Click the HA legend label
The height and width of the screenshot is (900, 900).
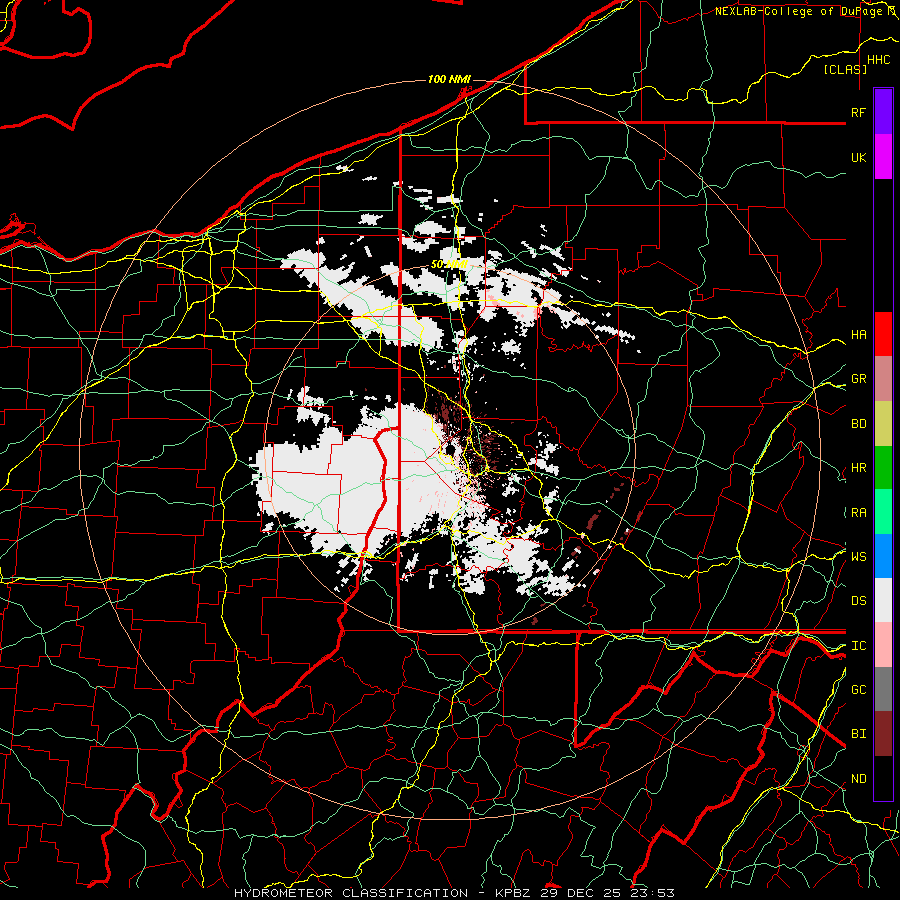858,334
